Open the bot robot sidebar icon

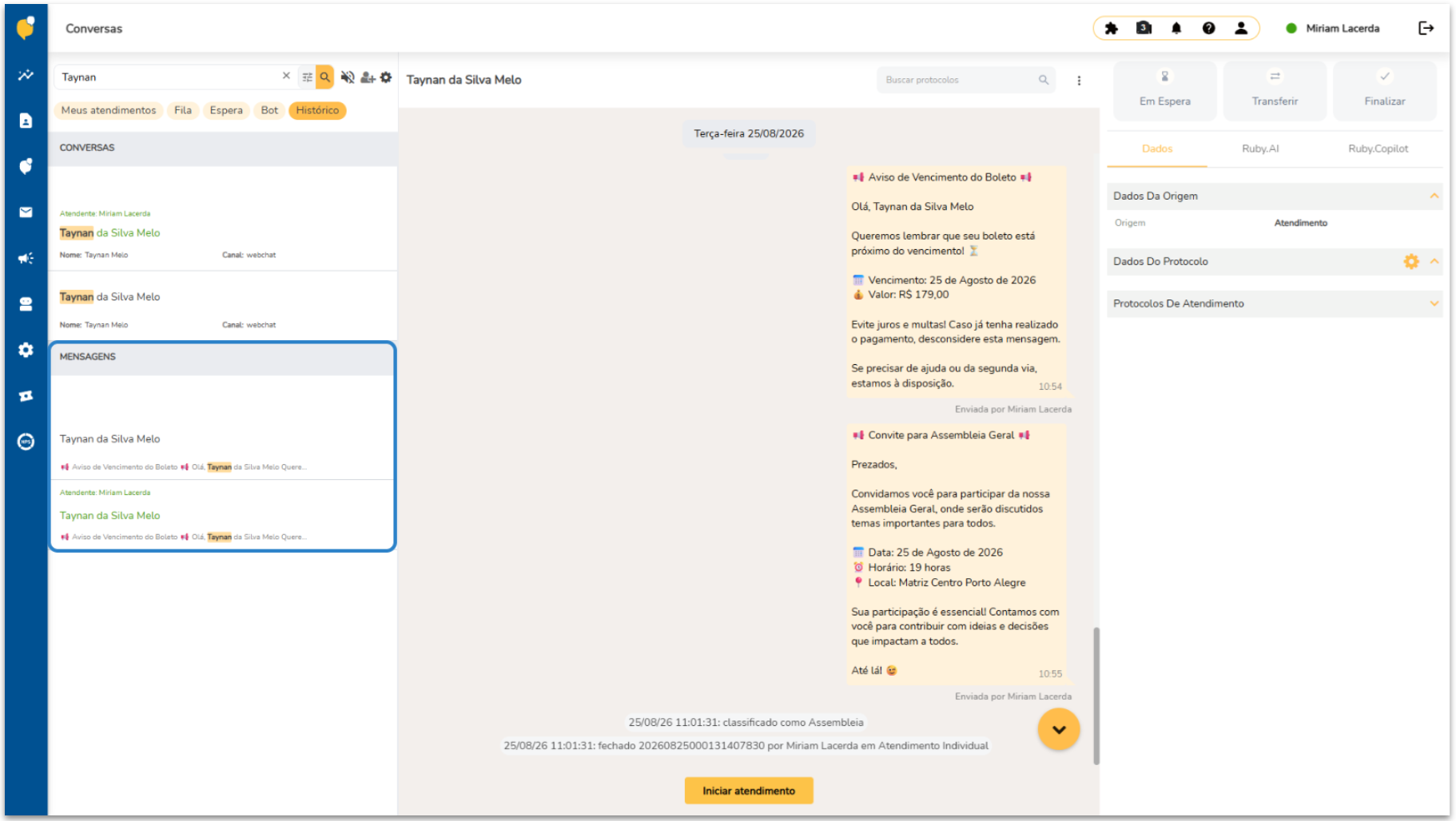(x=26, y=304)
